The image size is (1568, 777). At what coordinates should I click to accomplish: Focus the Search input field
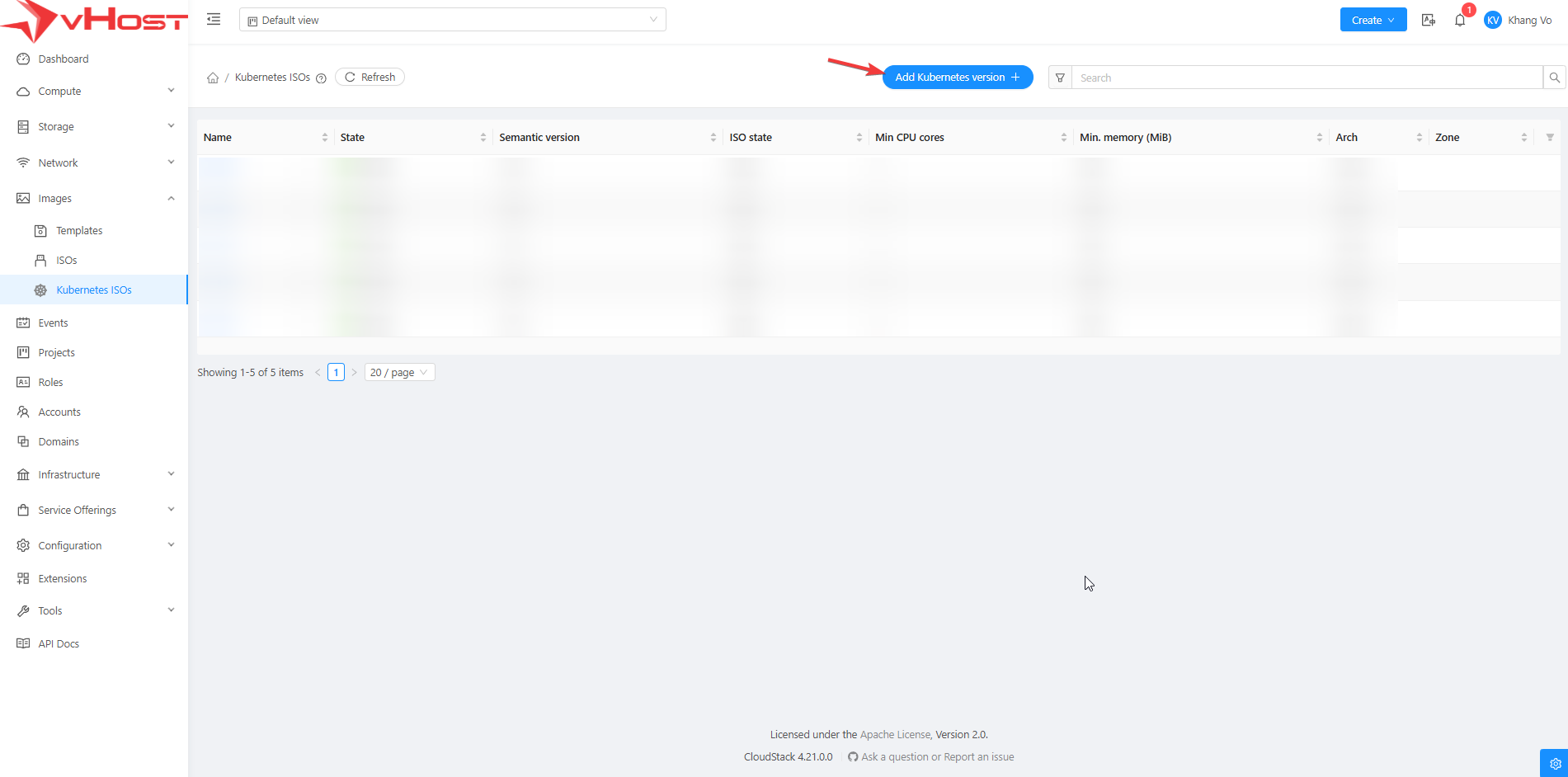(1306, 78)
